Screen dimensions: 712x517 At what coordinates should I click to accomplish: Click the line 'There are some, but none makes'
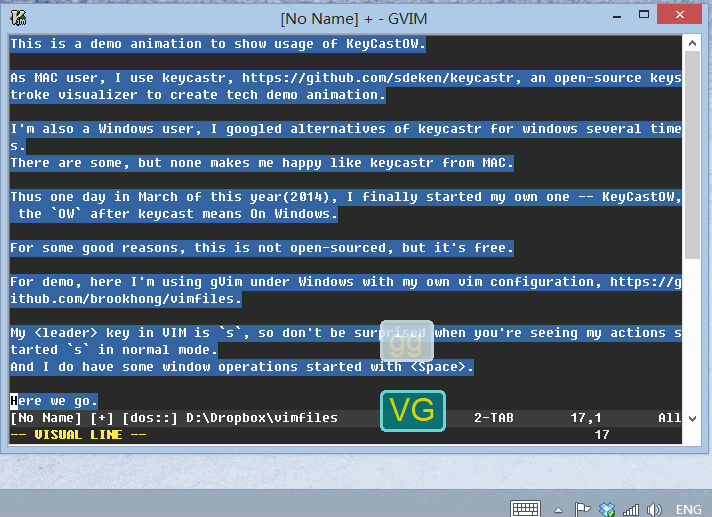(262, 163)
